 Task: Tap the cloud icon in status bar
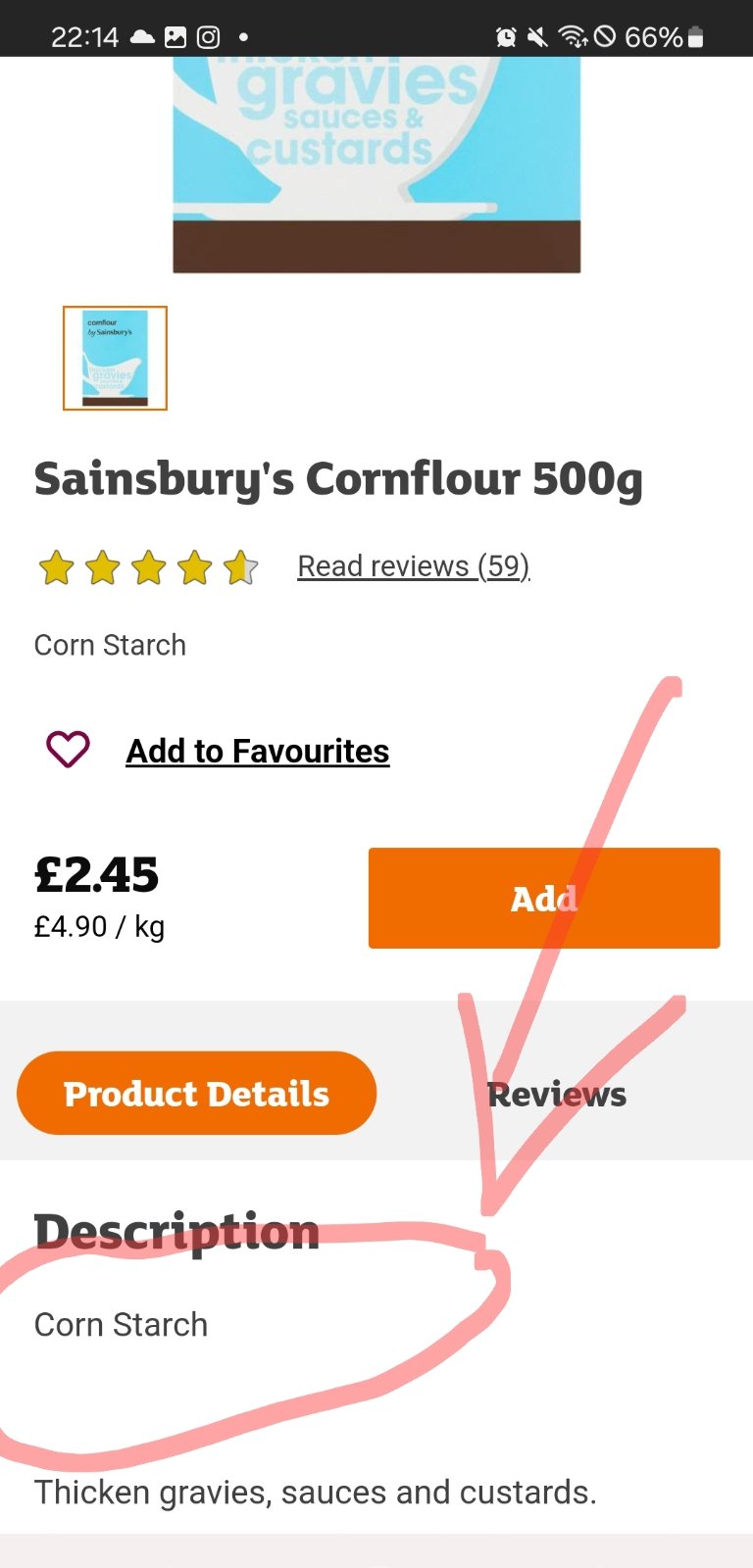pyautogui.click(x=143, y=37)
